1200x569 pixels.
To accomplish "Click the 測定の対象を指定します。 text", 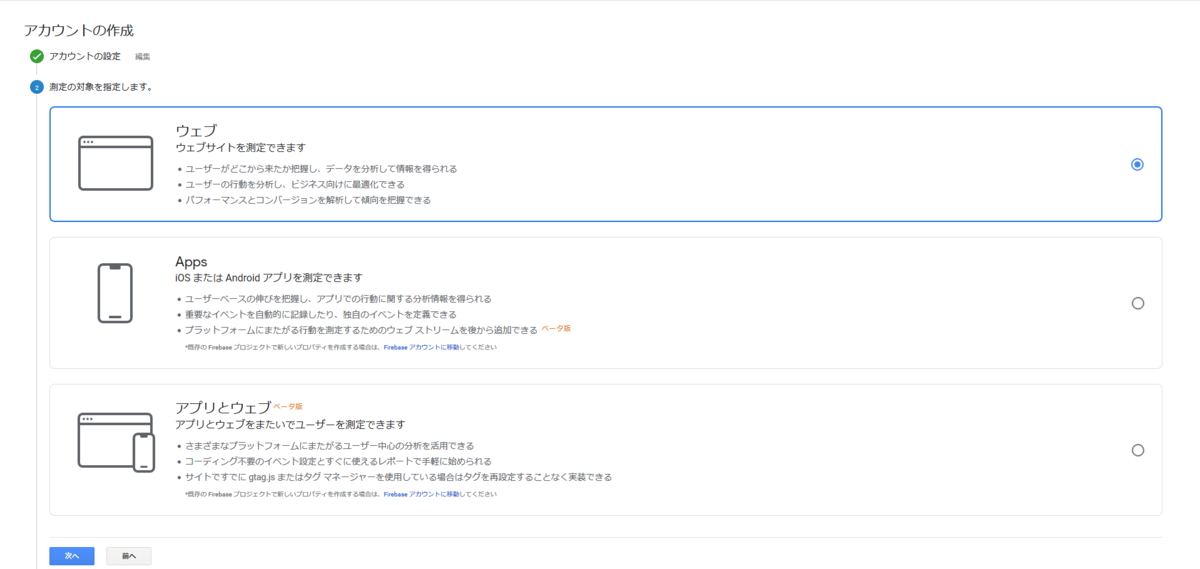I will 101,87.
